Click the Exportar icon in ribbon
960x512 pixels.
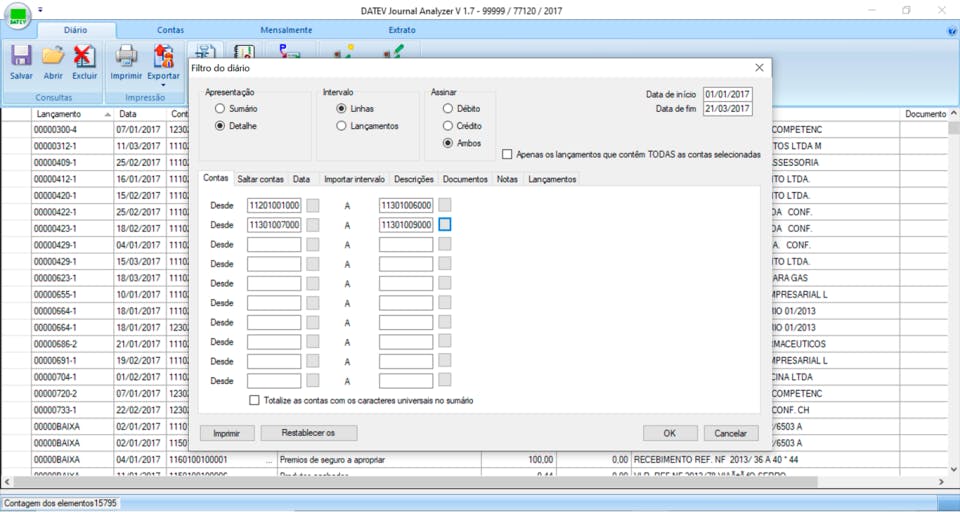(163, 57)
